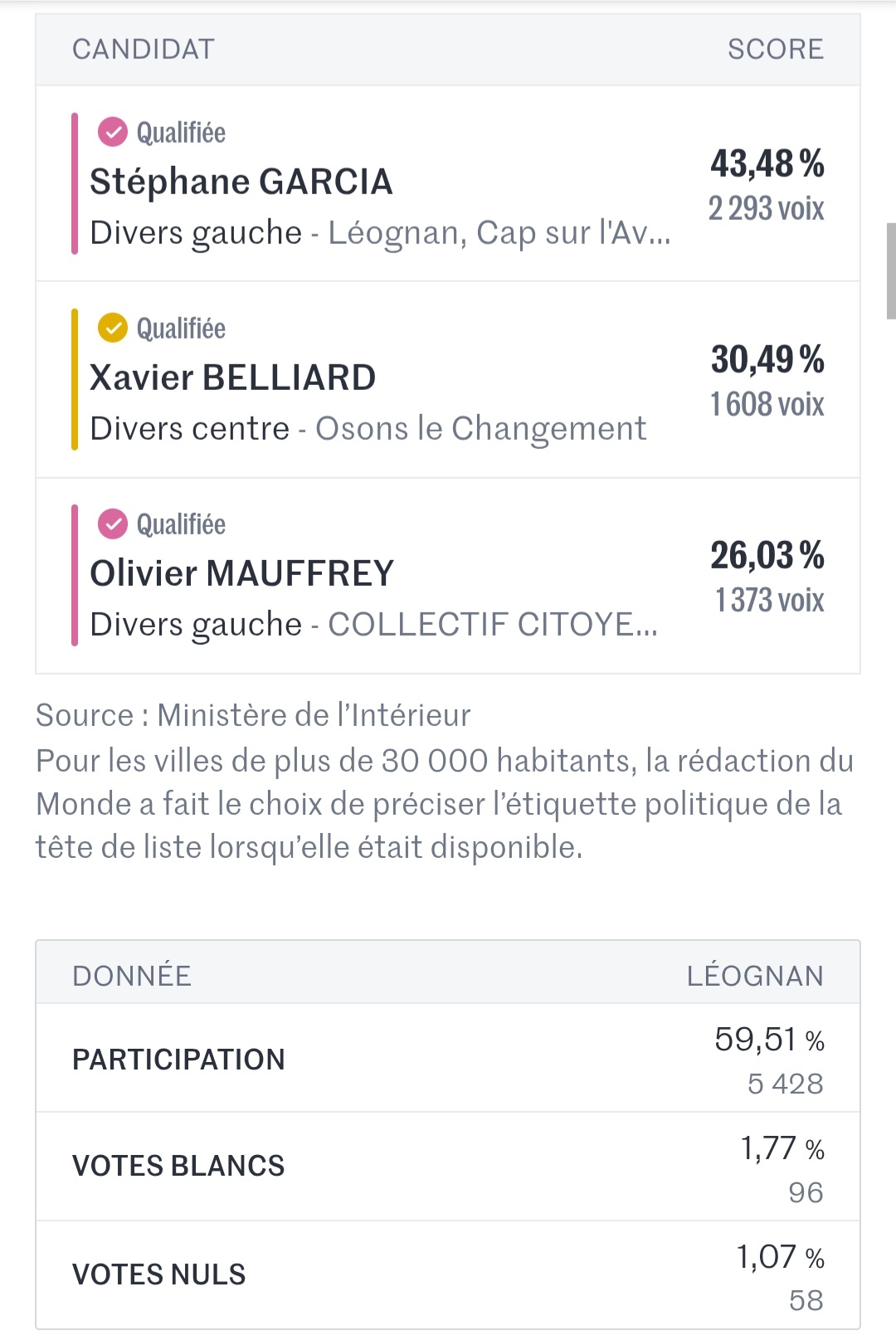Click Olivier MAUFFREY's pink qualified checkmark icon
The width and height of the screenshot is (896, 1335).
(x=113, y=524)
